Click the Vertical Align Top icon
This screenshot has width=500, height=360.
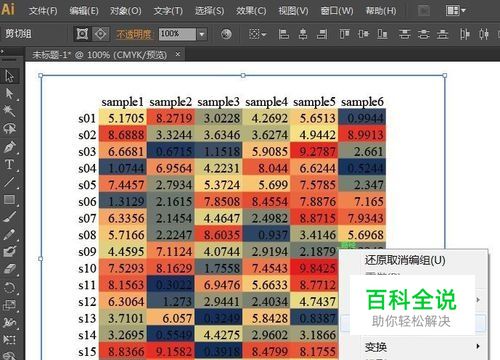coord(344,34)
